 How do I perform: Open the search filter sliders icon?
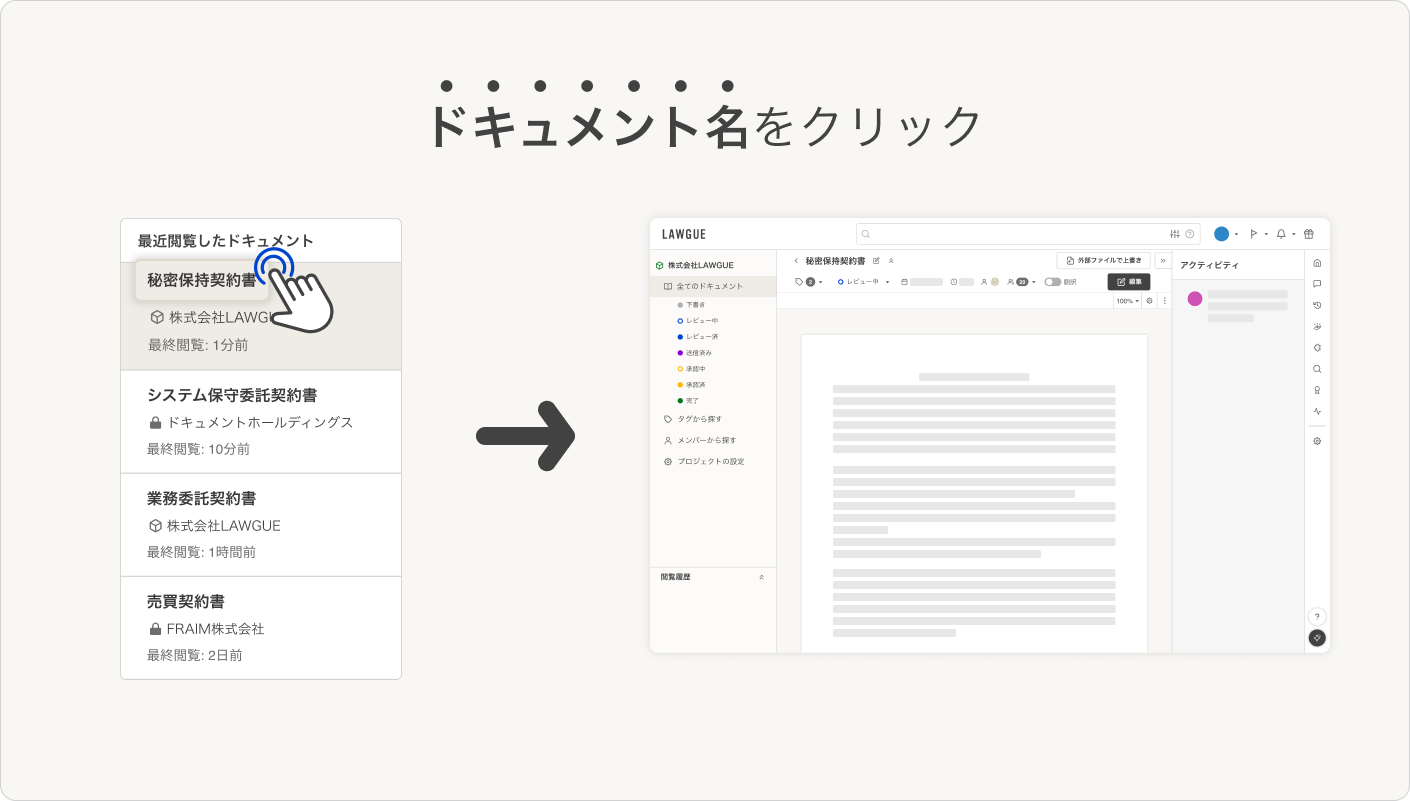click(x=1175, y=234)
